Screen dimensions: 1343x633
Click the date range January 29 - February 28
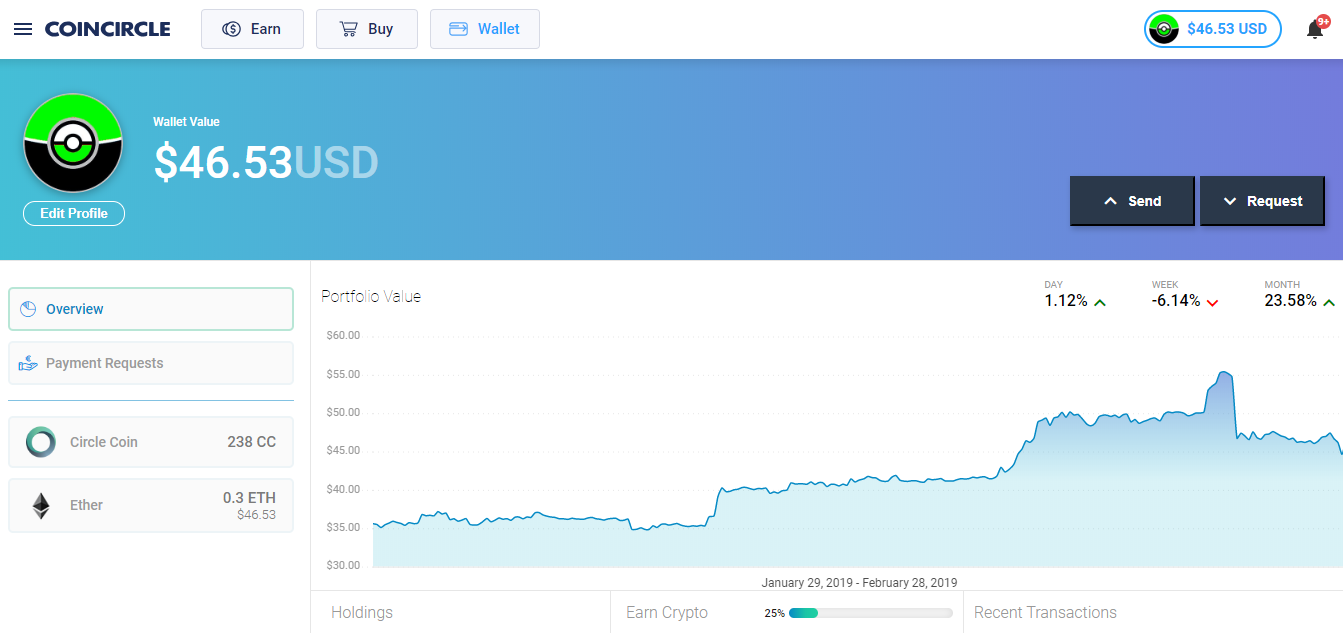pos(859,582)
